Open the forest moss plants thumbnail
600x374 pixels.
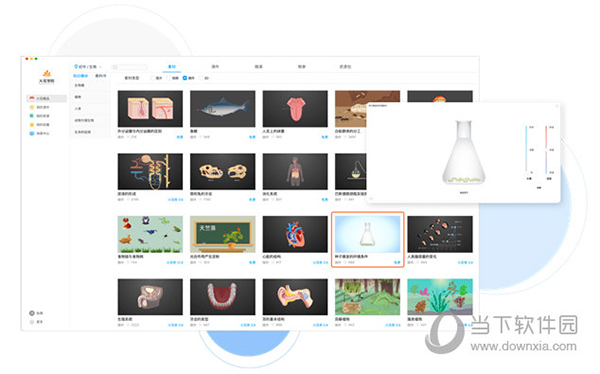click(x=367, y=297)
